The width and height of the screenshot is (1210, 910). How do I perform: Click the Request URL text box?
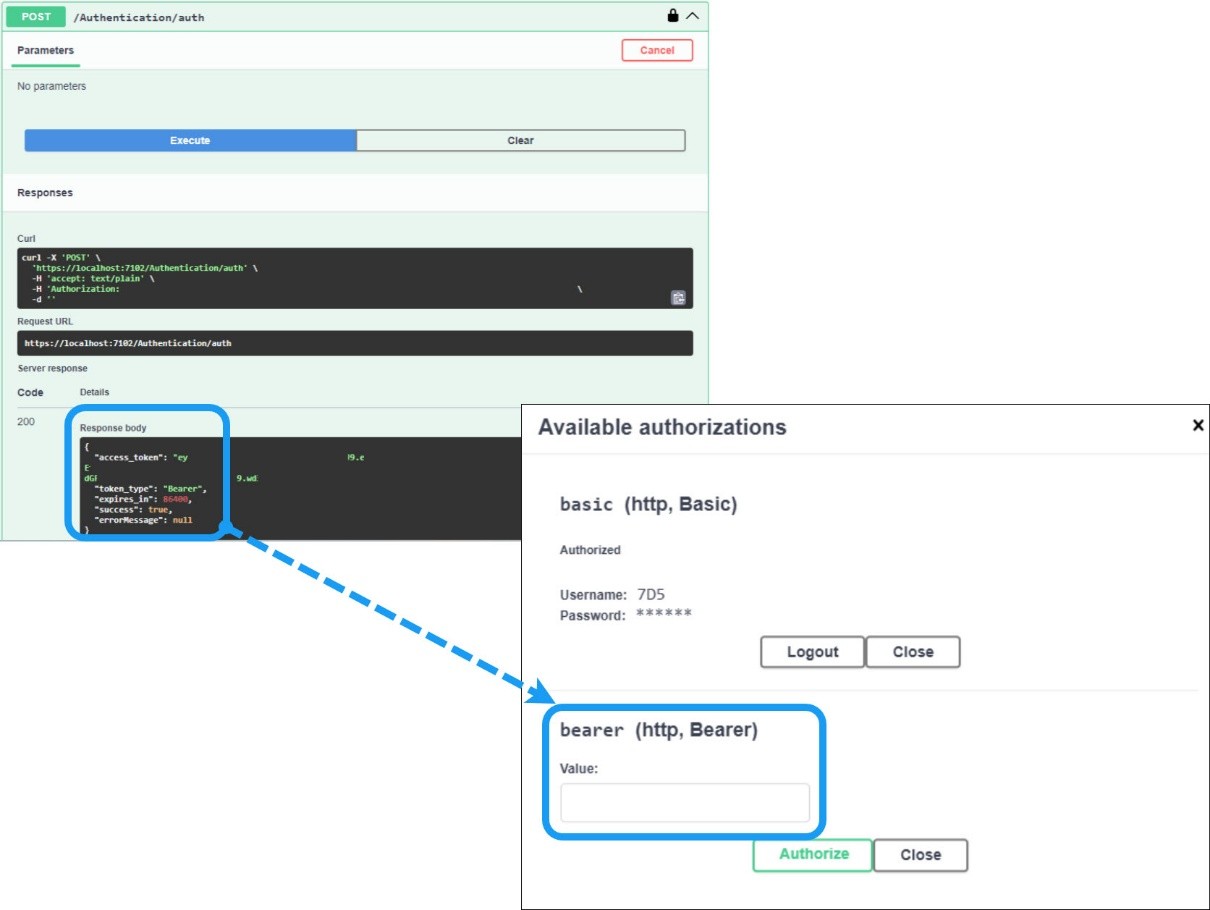(x=354, y=343)
